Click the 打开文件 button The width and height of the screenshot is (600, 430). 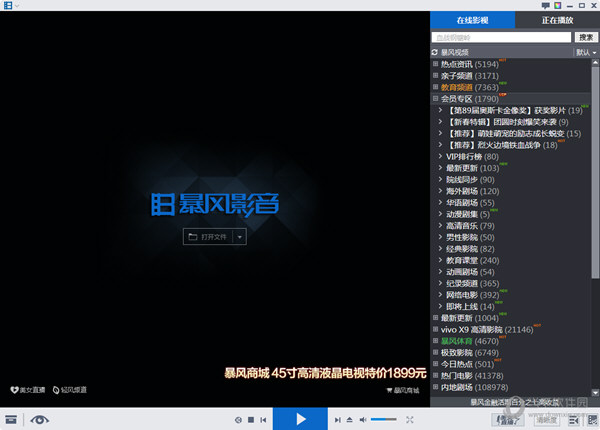click(x=208, y=236)
